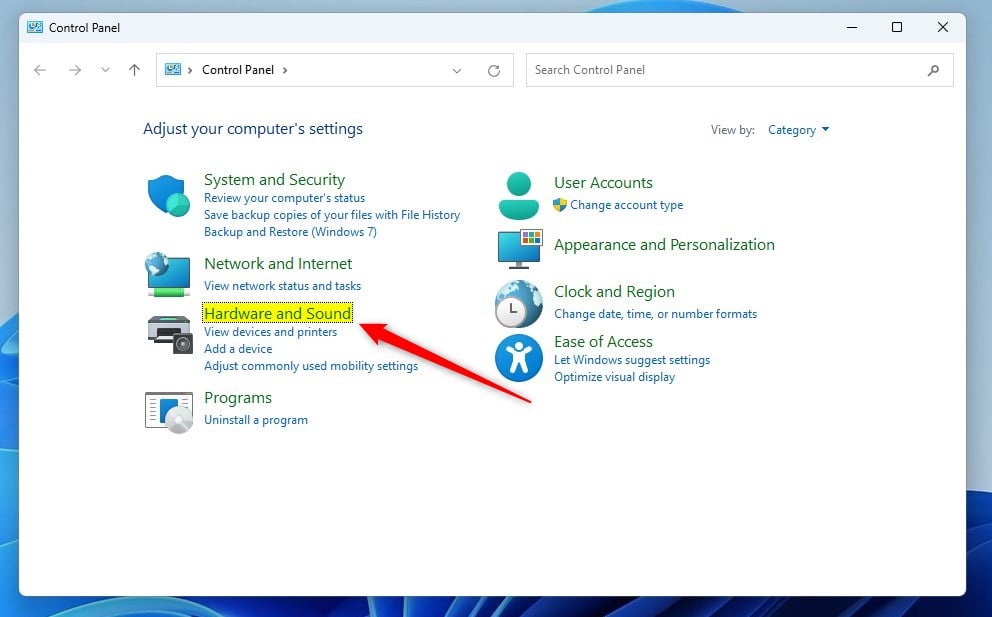The image size is (992, 617).
Task: Maximize the Control Panel window
Action: coord(896,27)
